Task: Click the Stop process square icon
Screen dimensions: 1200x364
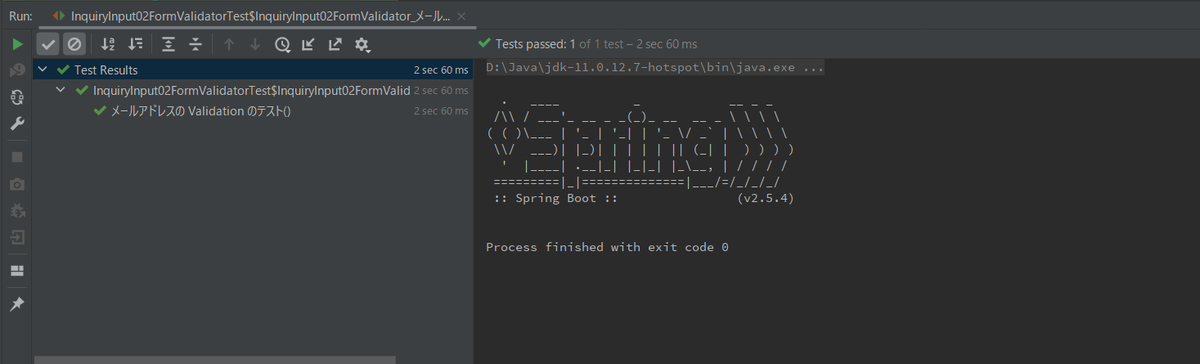Action: (x=17, y=157)
